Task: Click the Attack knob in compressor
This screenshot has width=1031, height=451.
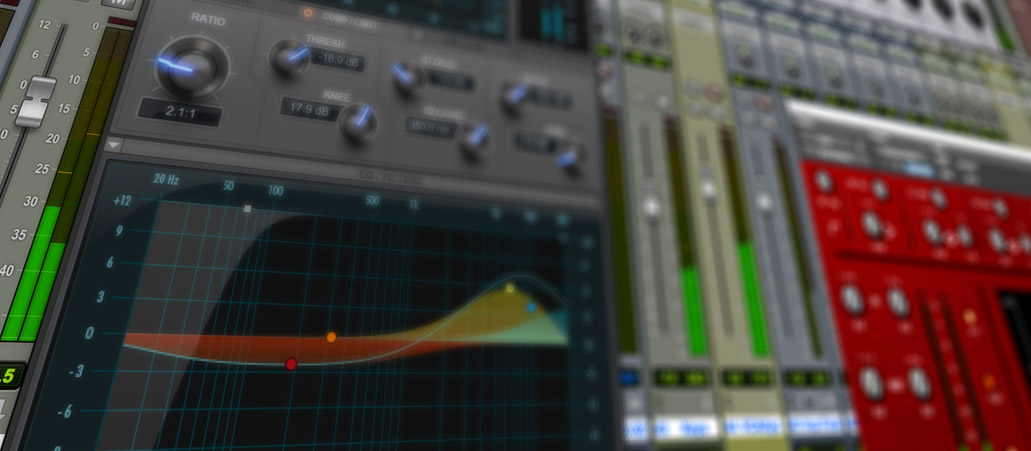Action: pyautogui.click(x=406, y=78)
